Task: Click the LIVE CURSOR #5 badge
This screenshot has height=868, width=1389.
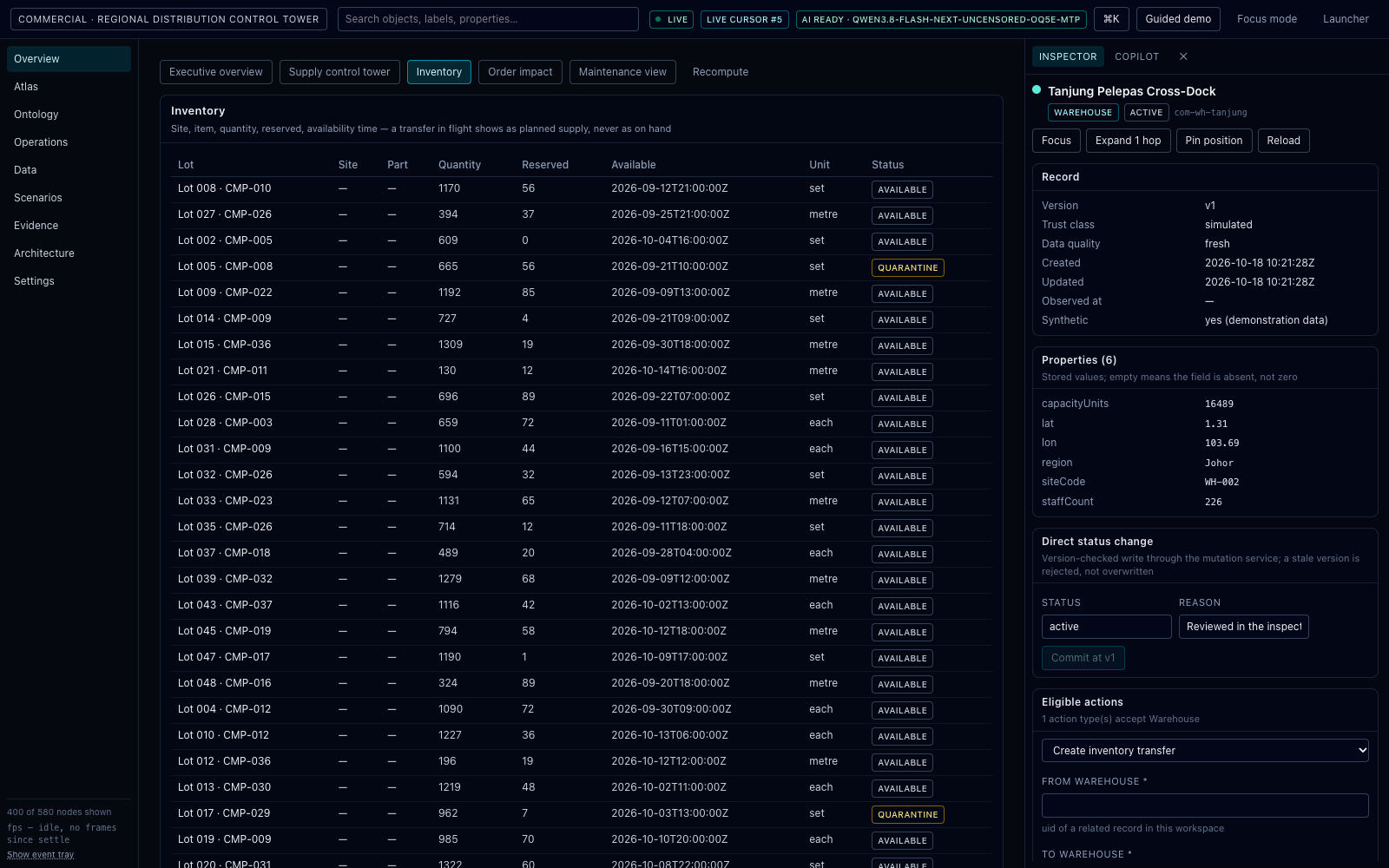Action: [x=744, y=19]
